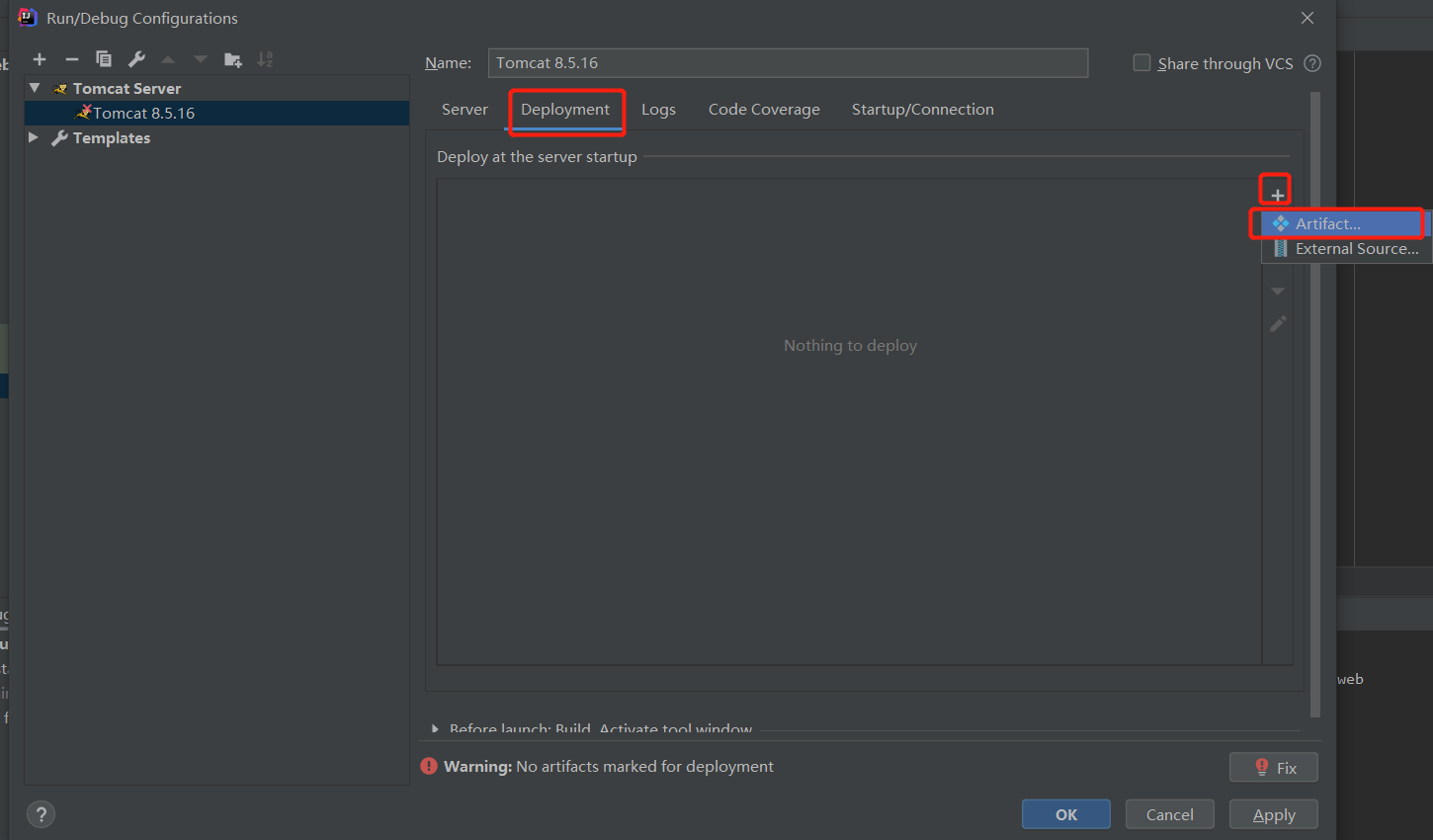
Task: Click the help question mark button
Action: click(41, 814)
